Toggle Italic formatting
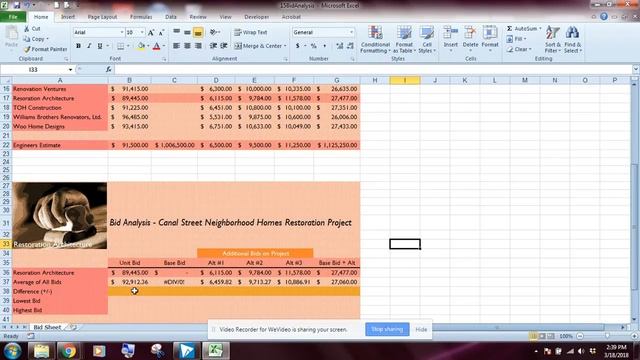This screenshot has height=360, width=640. [89, 46]
